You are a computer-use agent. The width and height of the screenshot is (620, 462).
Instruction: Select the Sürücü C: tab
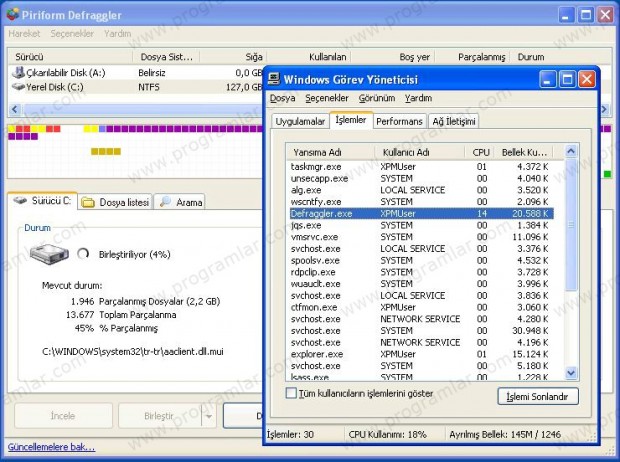coord(42,201)
